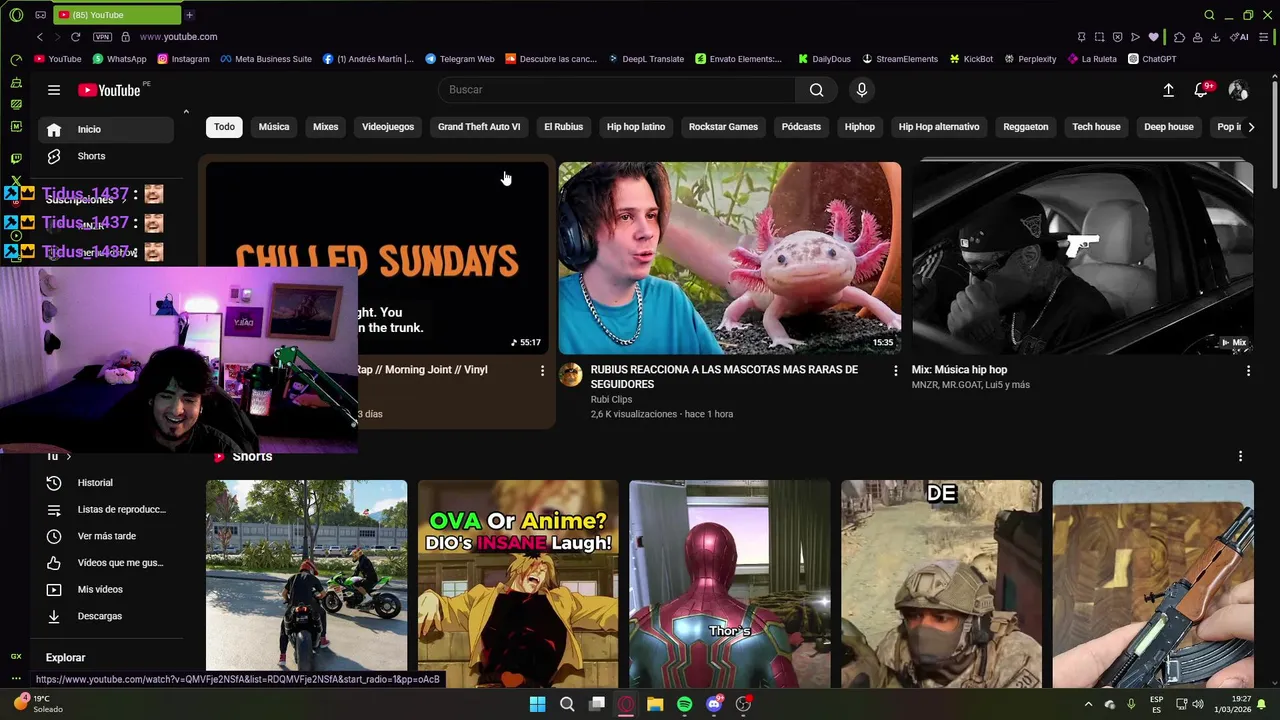Viewport: 1280px width, 720px height.
Task: Open the Rubius axolotl video thumbnail
Action: [x=730, y=258]
